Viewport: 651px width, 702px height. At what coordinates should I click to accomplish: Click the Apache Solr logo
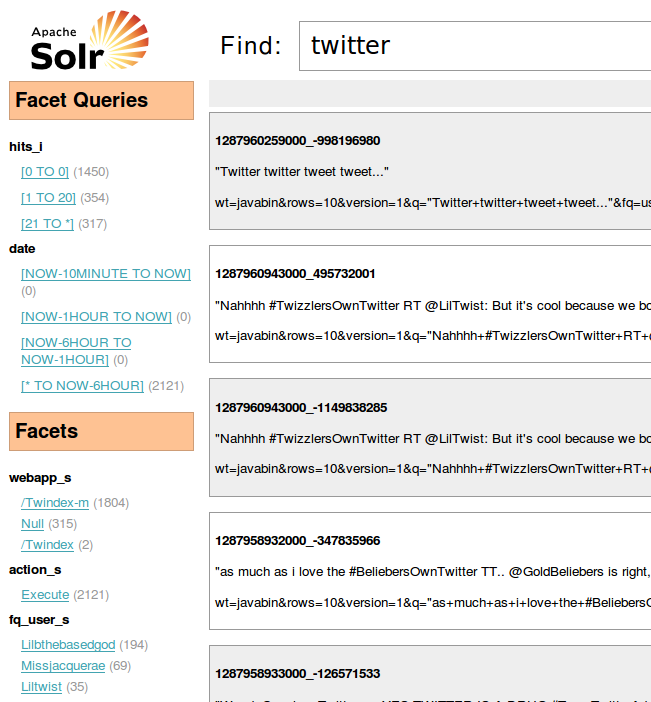(89, 41)
